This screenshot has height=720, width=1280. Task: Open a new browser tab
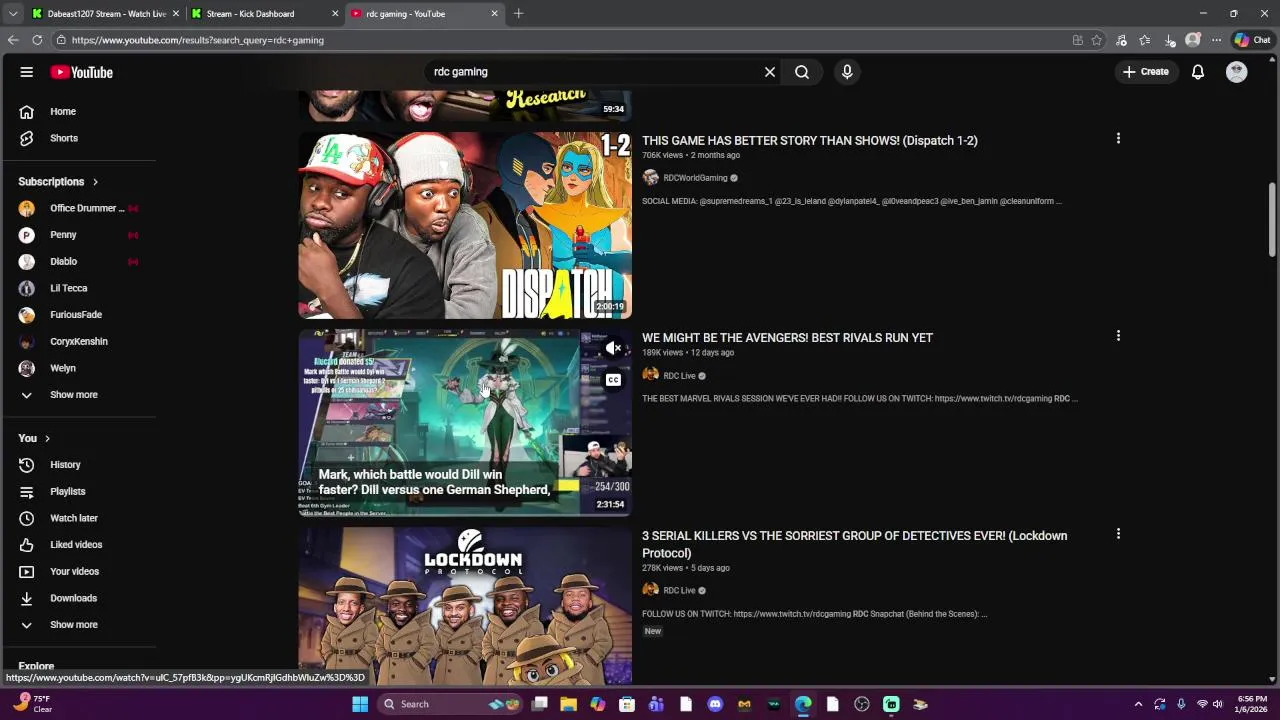(518, 14)
